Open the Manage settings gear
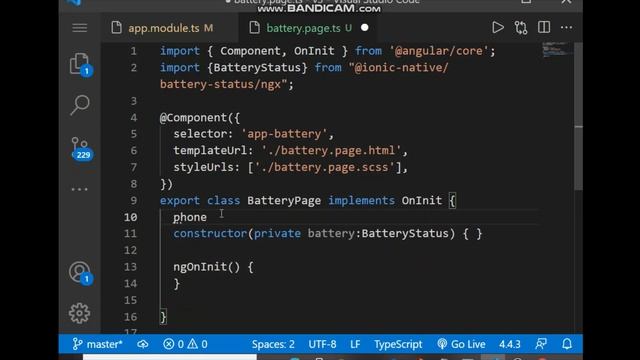 (80, 313)
